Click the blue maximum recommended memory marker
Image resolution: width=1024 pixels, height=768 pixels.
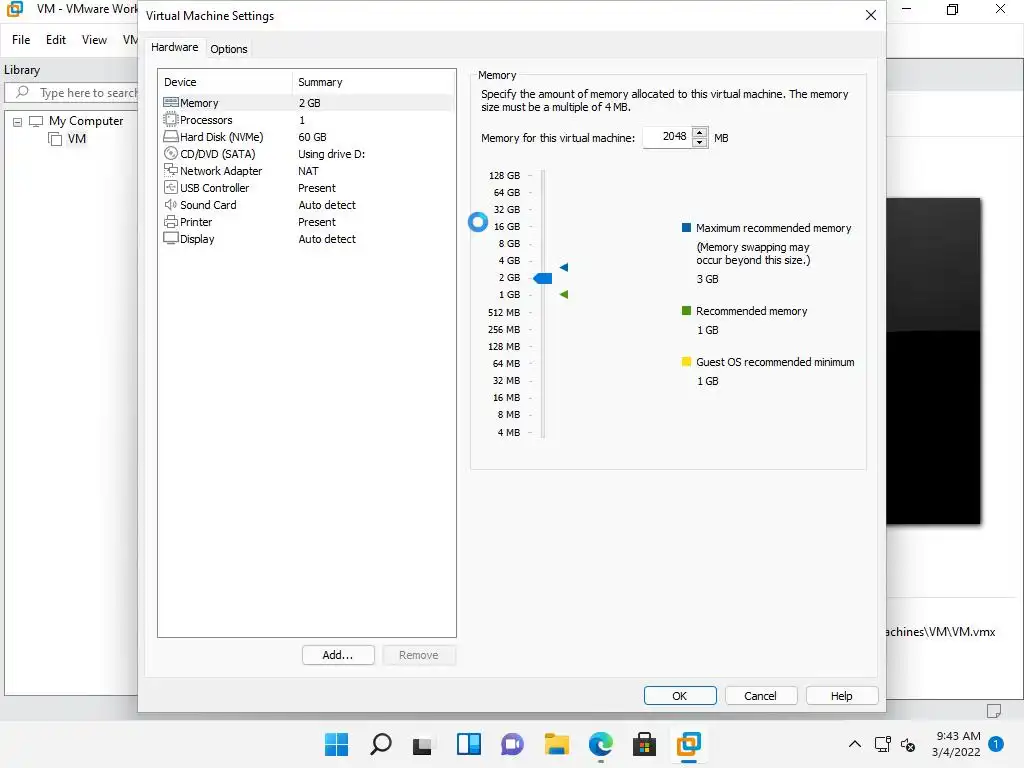point(564,267)
